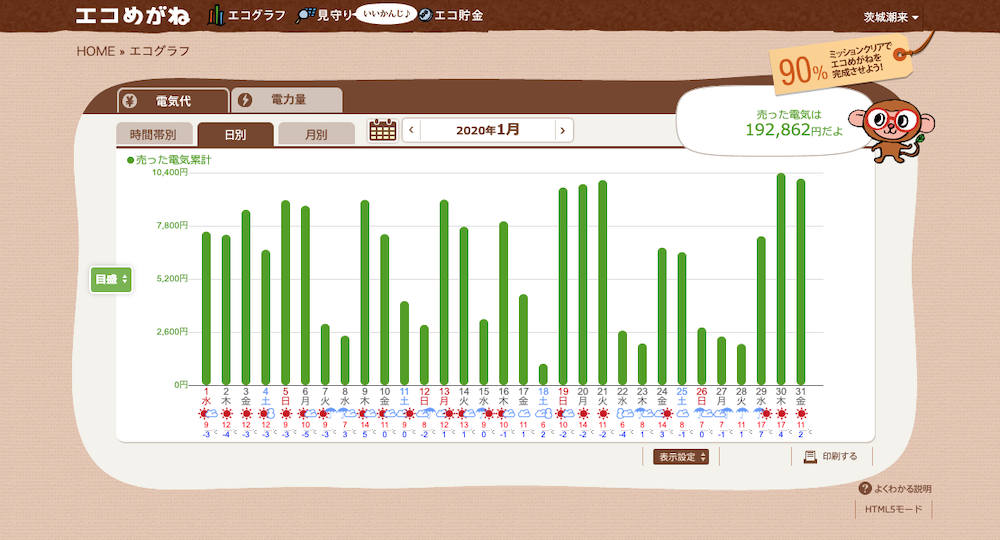Open the 目盛 scale dropdown
The height and width of the screenshot is (540, 1000).
111,279
